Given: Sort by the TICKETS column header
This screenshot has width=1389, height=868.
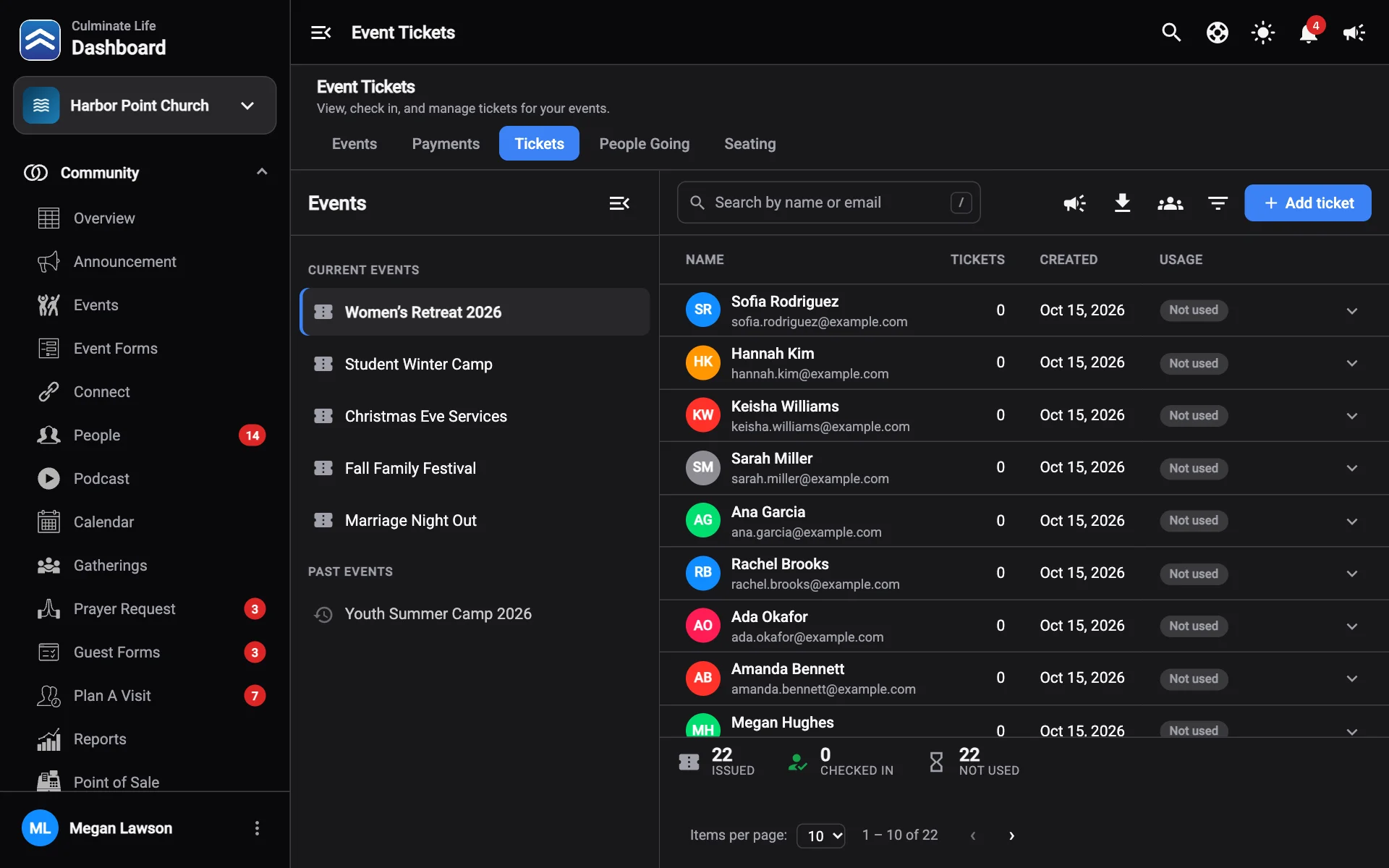Looking at the screenshot, I should click(x=977, y=260).
